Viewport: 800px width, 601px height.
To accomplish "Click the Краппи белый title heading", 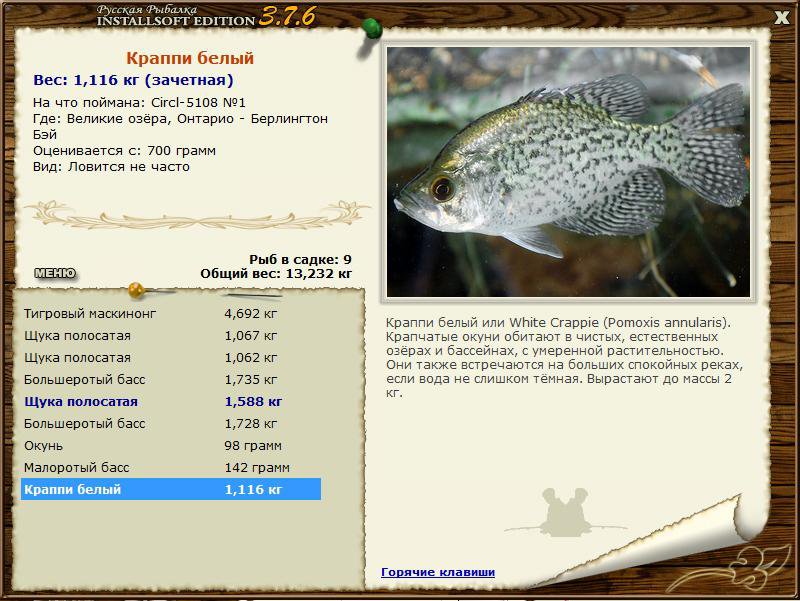I will (x=190, y=58).
